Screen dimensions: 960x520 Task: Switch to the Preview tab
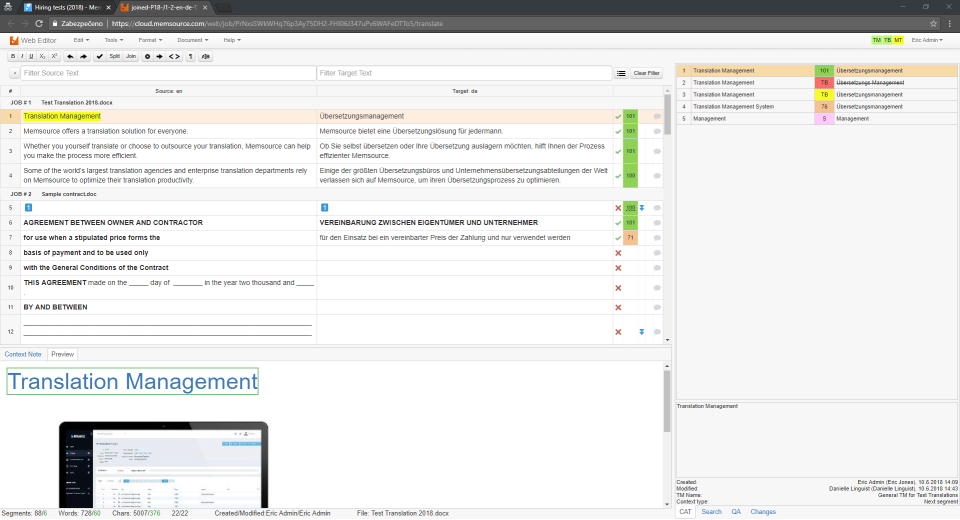pyautogui.click(x=62, y=355)
